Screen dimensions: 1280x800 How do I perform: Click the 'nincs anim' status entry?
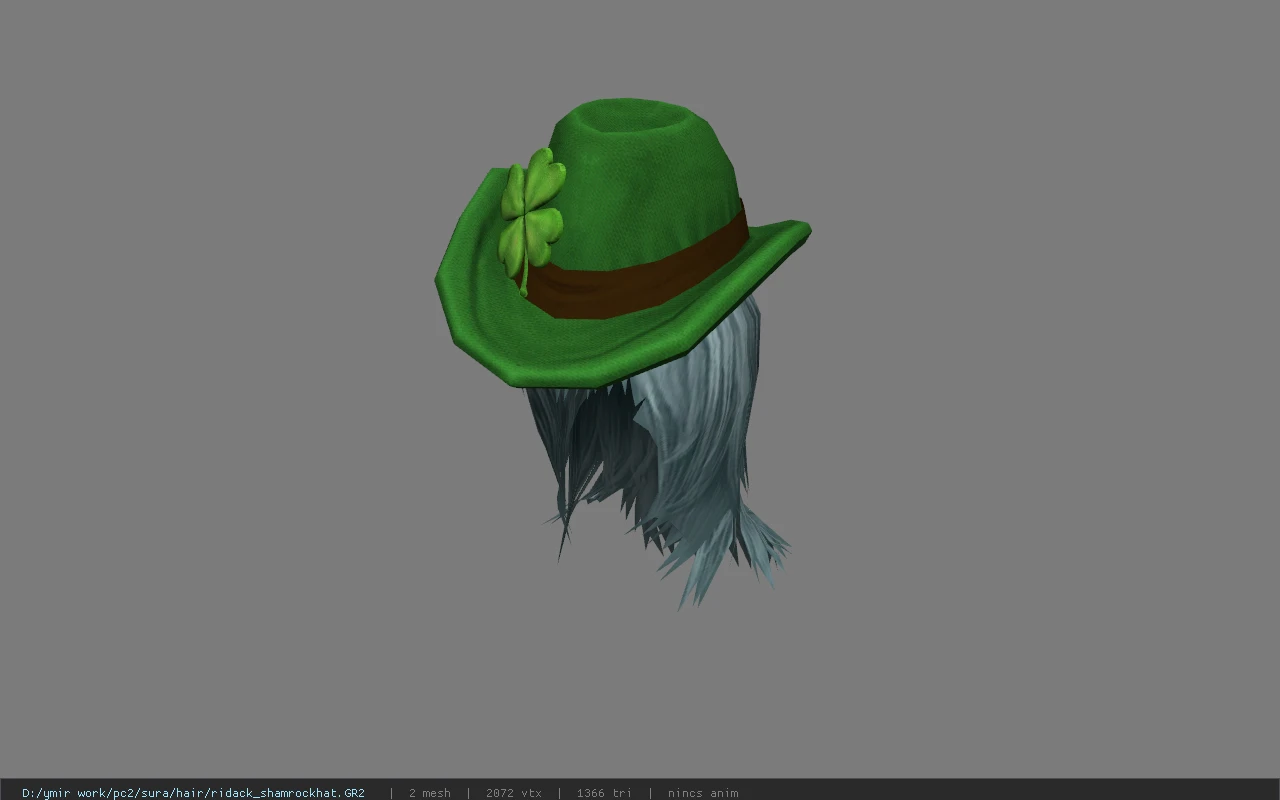[703, 793]
